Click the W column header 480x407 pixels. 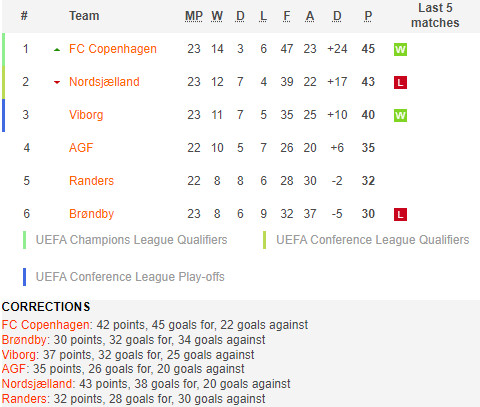coord(217,16)
